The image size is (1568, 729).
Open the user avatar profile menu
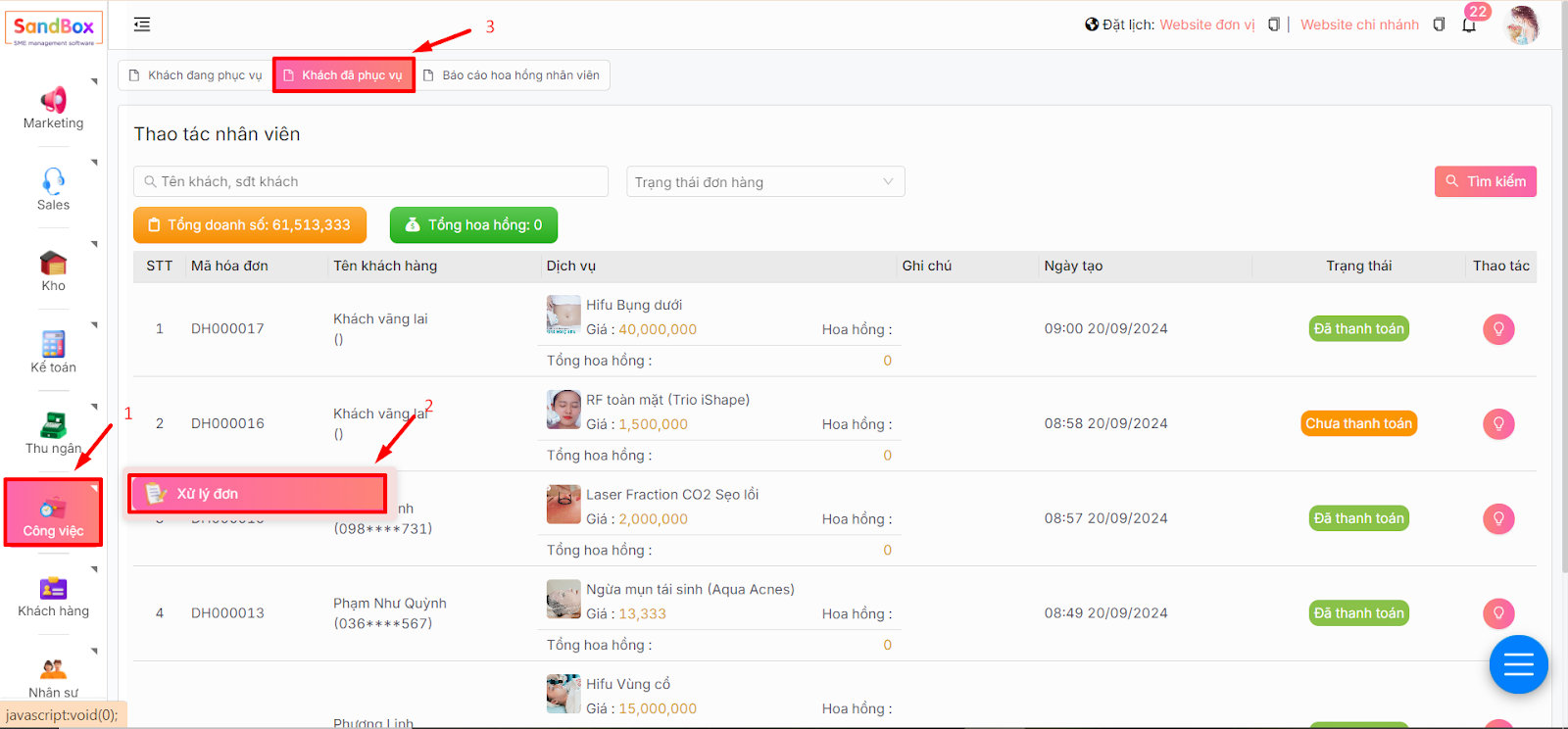(1522, 25)
